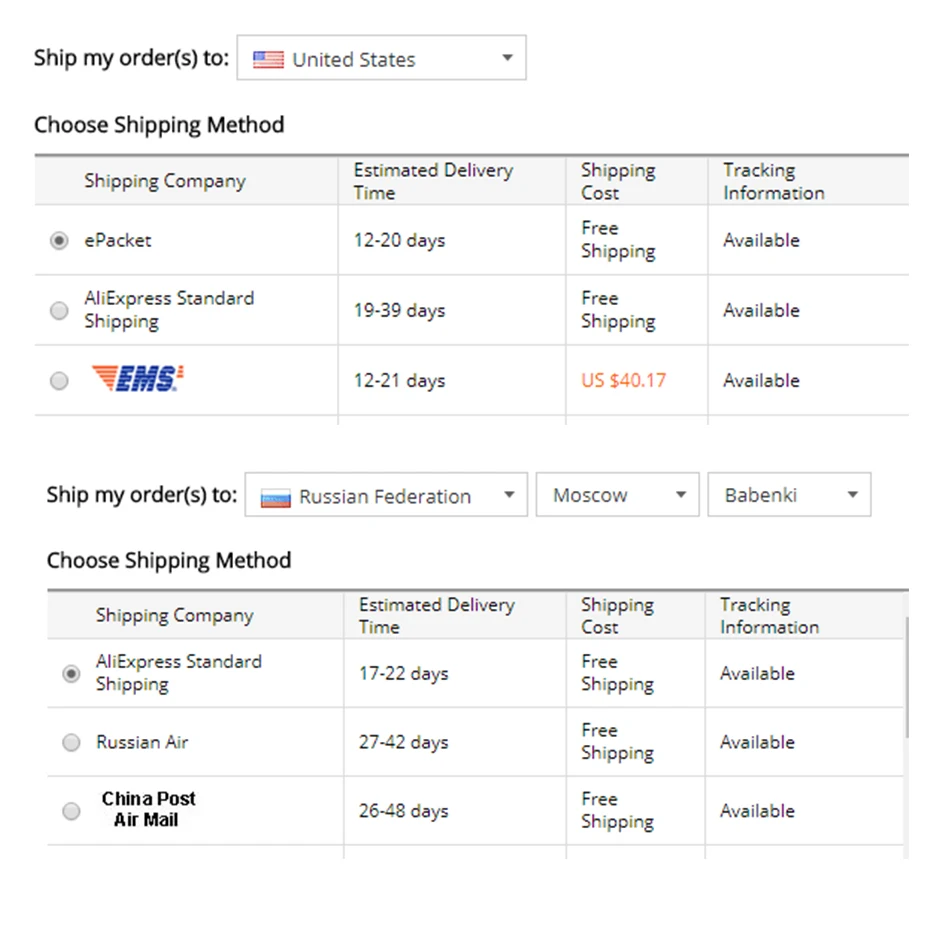Click the 12-20 days ePacket delivery estimate

coord(399,241)
